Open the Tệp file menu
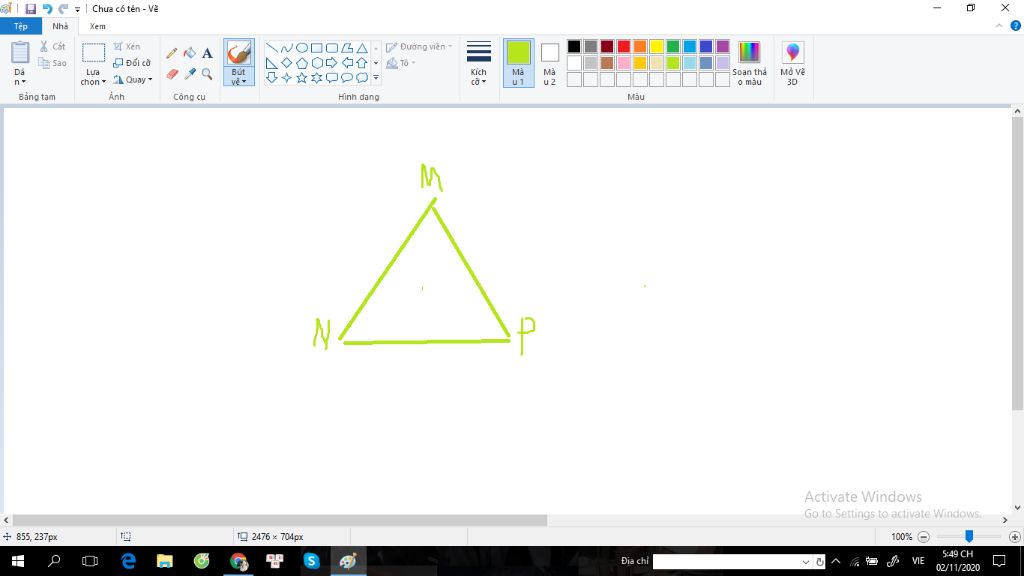The height and width of the screenshot is (576, 1024). tap(21, 26)
